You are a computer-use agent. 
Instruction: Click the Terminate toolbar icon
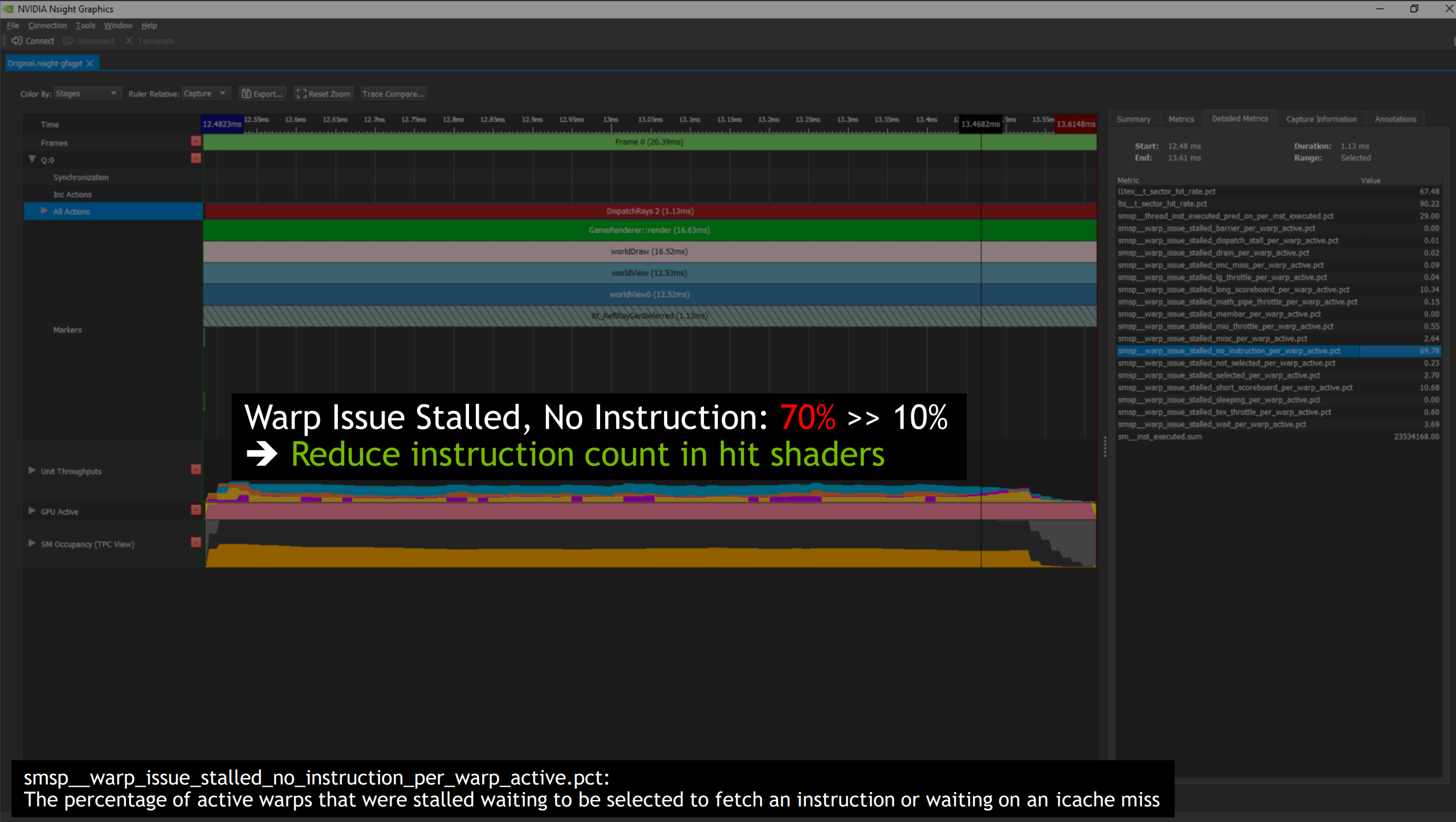(129, 40)
